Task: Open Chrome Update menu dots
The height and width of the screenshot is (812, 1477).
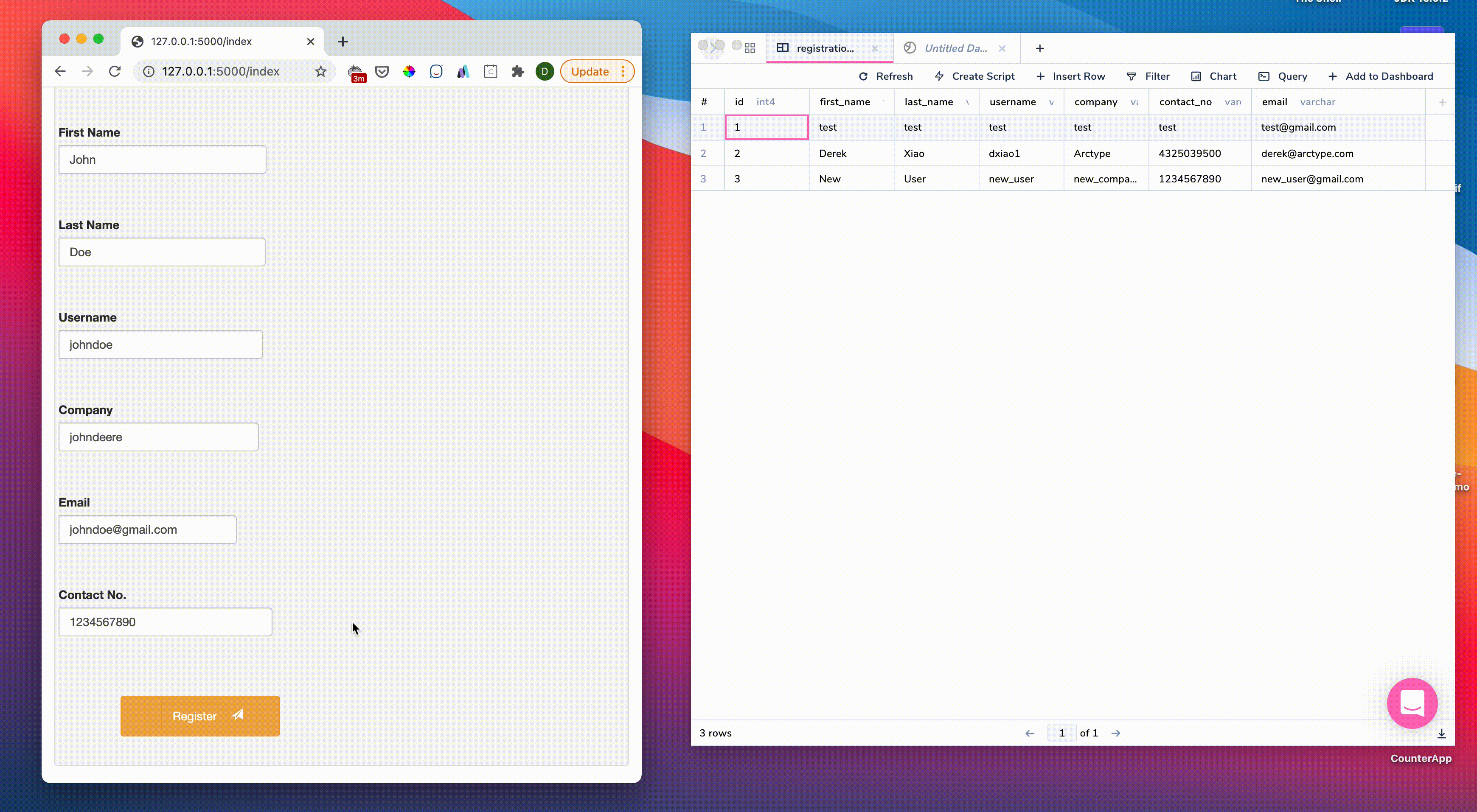Action: [623, 72]
